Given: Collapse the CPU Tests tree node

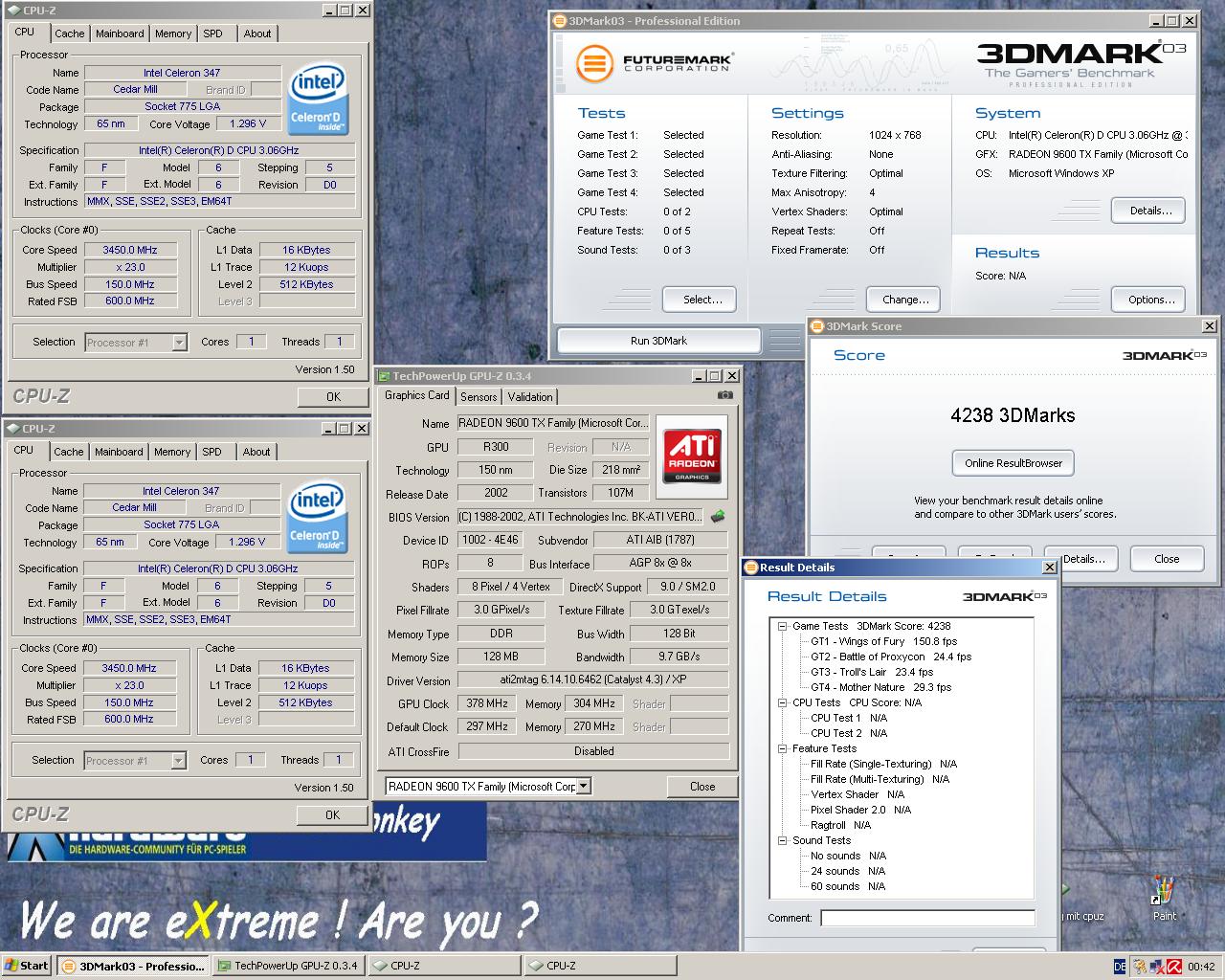Looking at the screenshot, I should pos(782,702).
